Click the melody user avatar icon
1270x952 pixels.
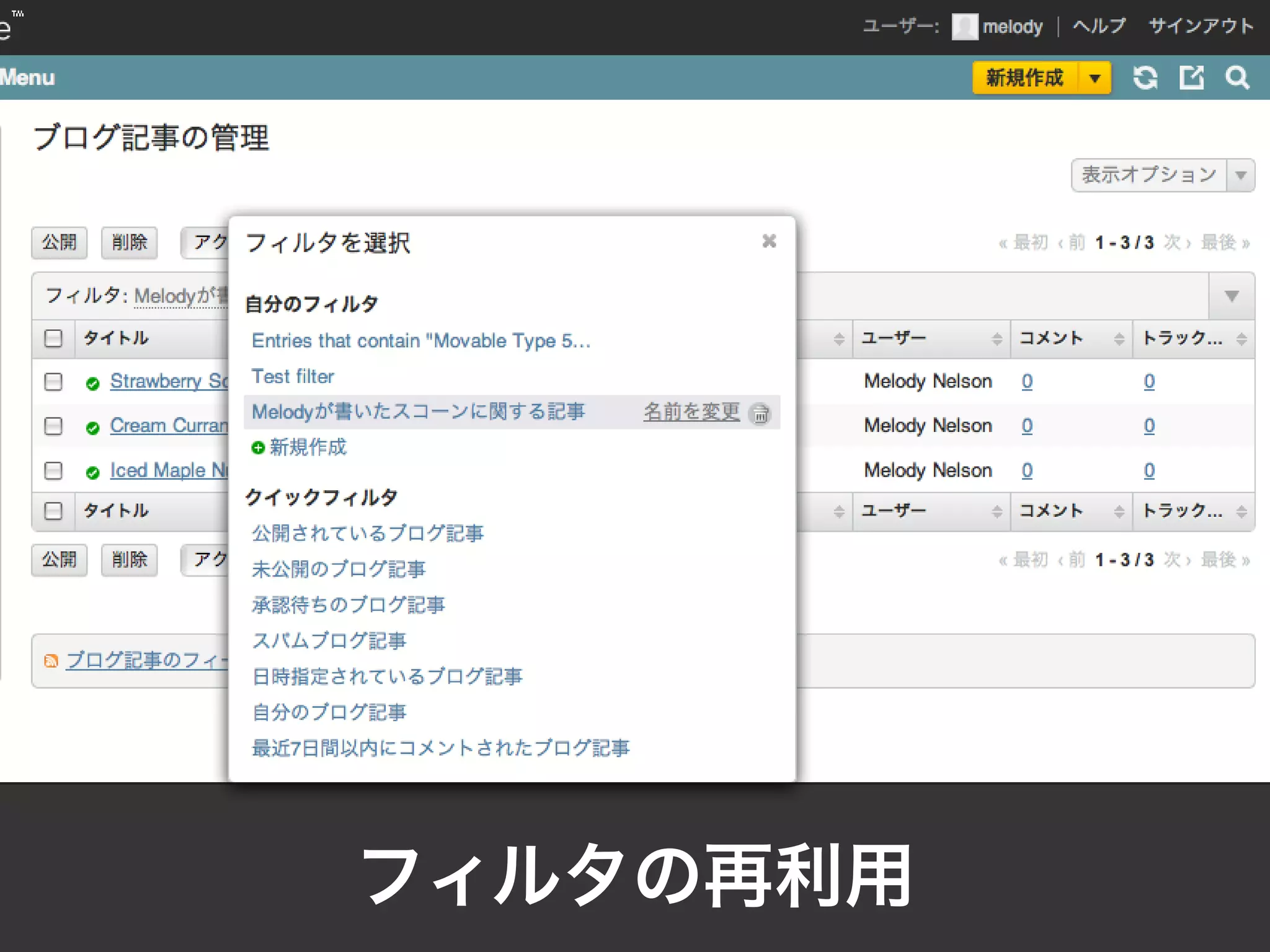click(x=964, y=27)
